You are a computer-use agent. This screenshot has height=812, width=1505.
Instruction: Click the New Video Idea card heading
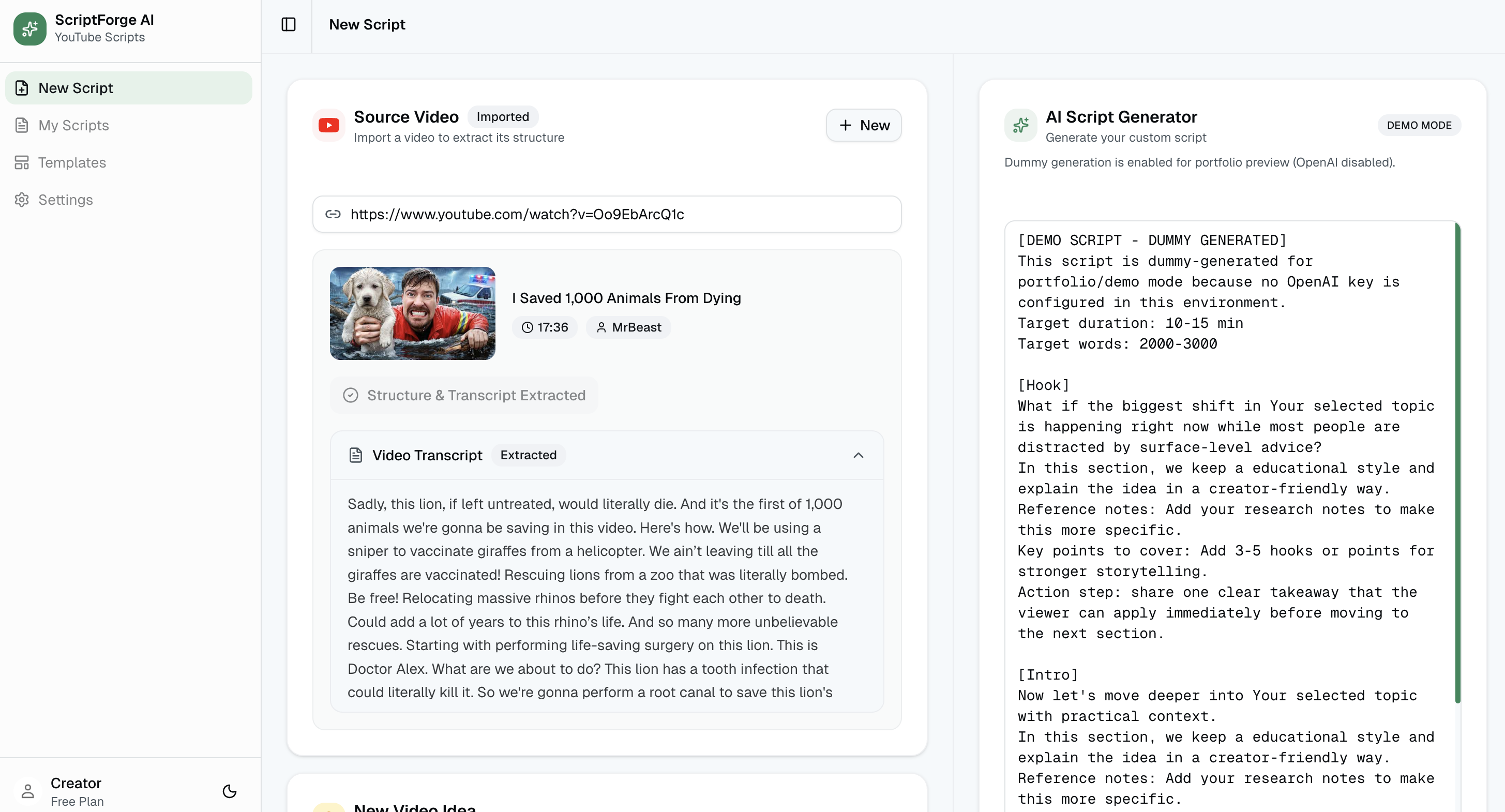[415, 807]
